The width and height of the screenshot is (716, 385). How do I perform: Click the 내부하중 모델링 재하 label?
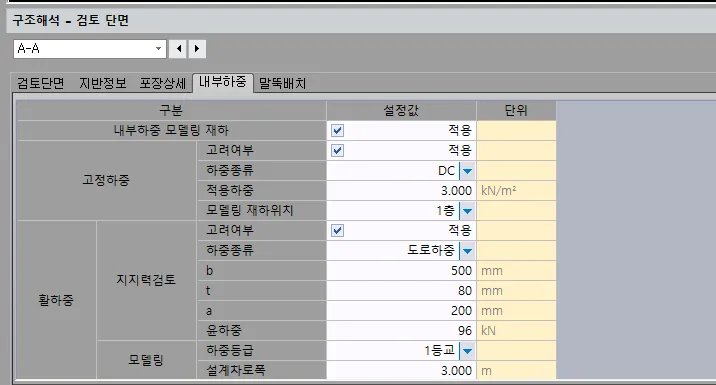(171, 131)
